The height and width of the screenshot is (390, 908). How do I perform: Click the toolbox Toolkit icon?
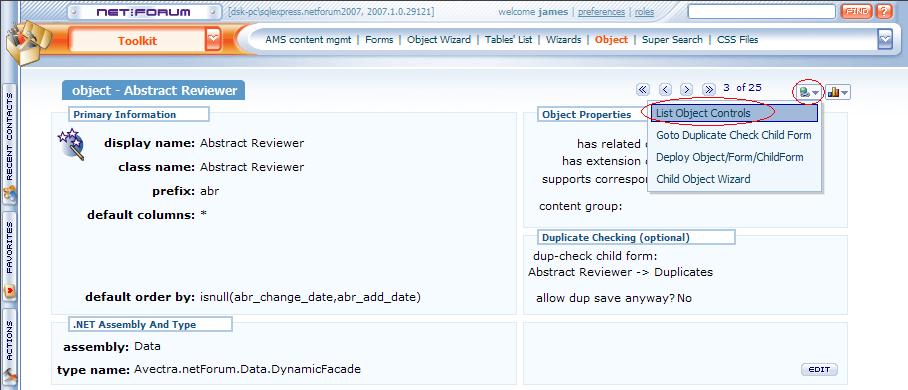tap(29, 42)
